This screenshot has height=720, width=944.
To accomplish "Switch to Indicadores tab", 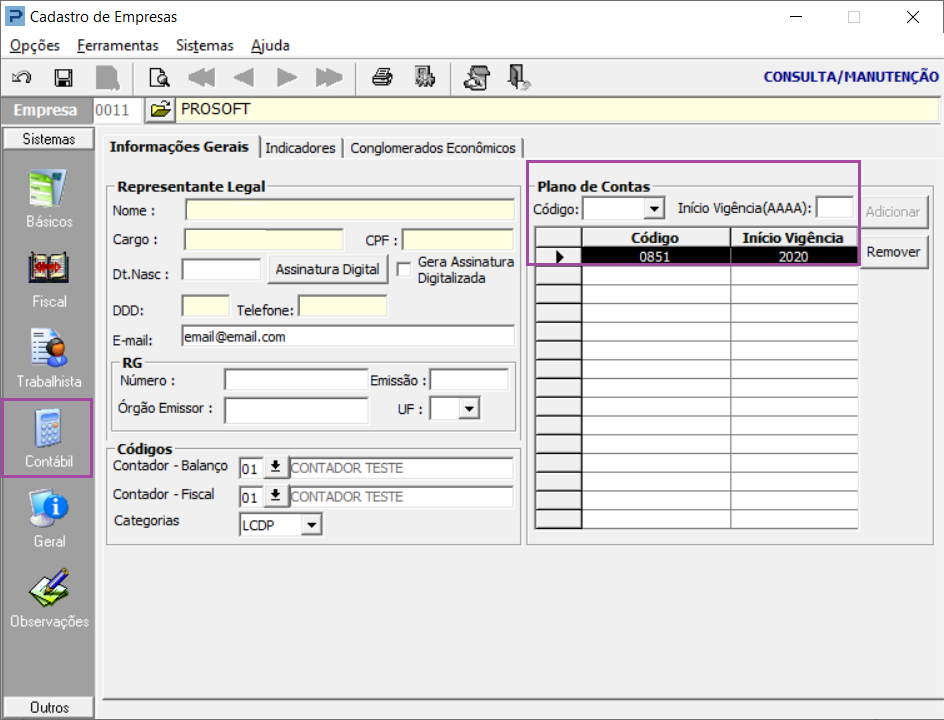I will click(x=300, y=148).
